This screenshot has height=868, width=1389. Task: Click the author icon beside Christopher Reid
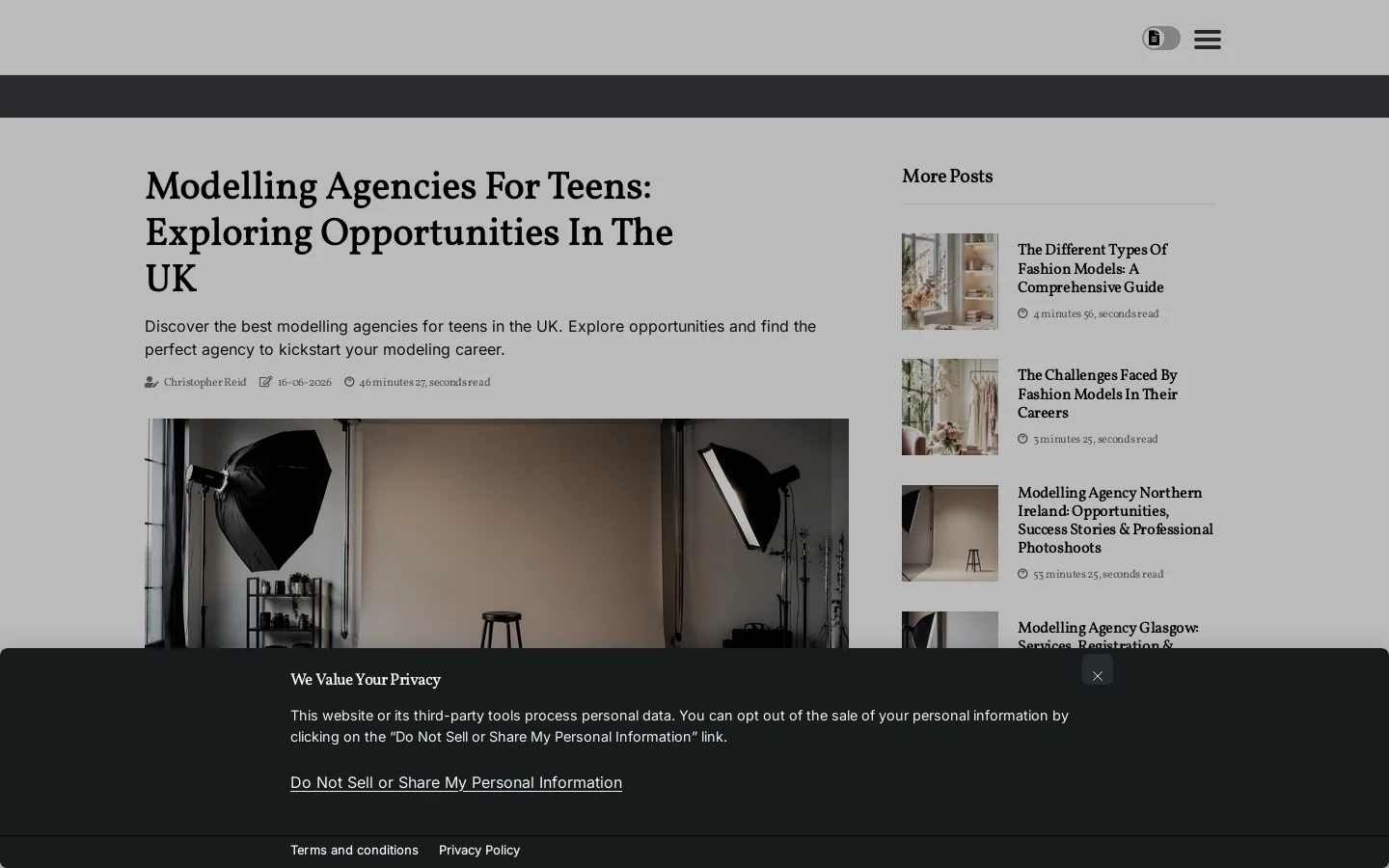(x=151, y=383)
